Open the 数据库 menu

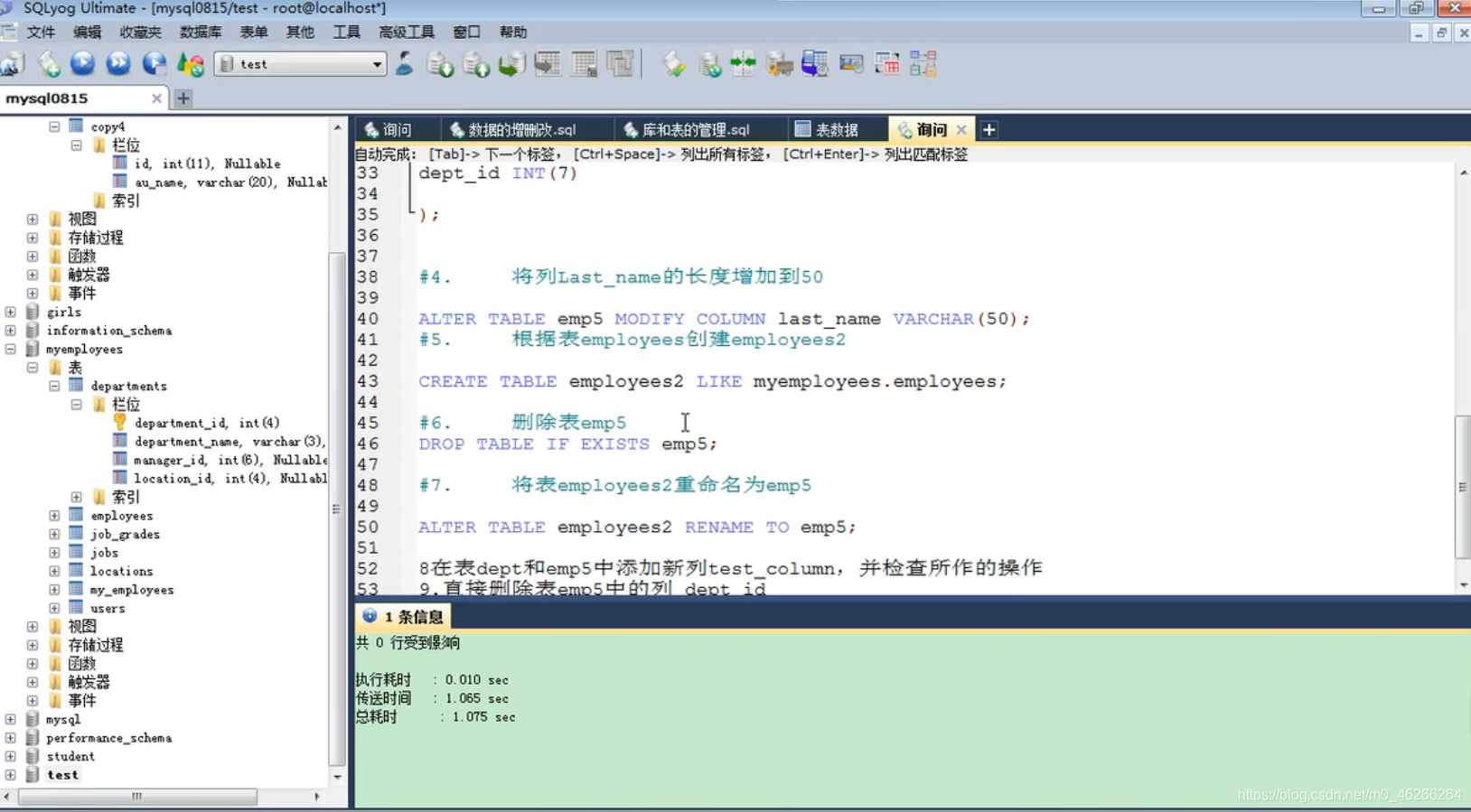(201, 32)
